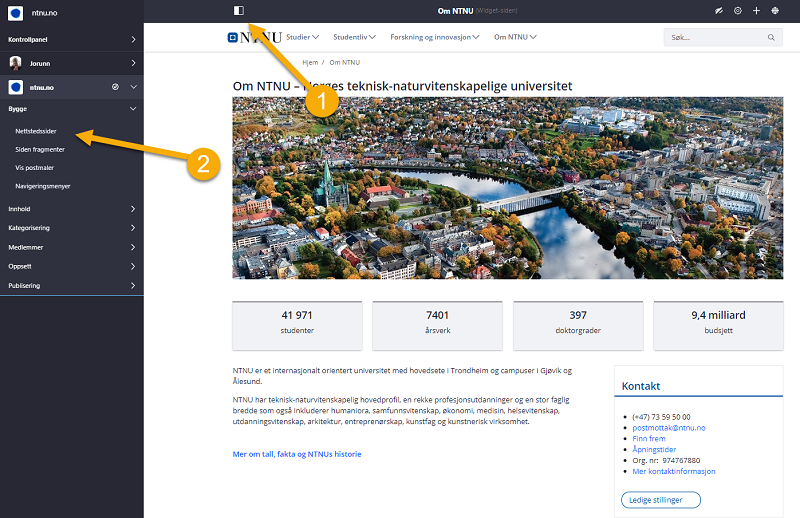The width and height of the screenshot is (800, 518).
Task: Open the site compass icon beside ntnu.no
Action: click(x=115, y=87)
